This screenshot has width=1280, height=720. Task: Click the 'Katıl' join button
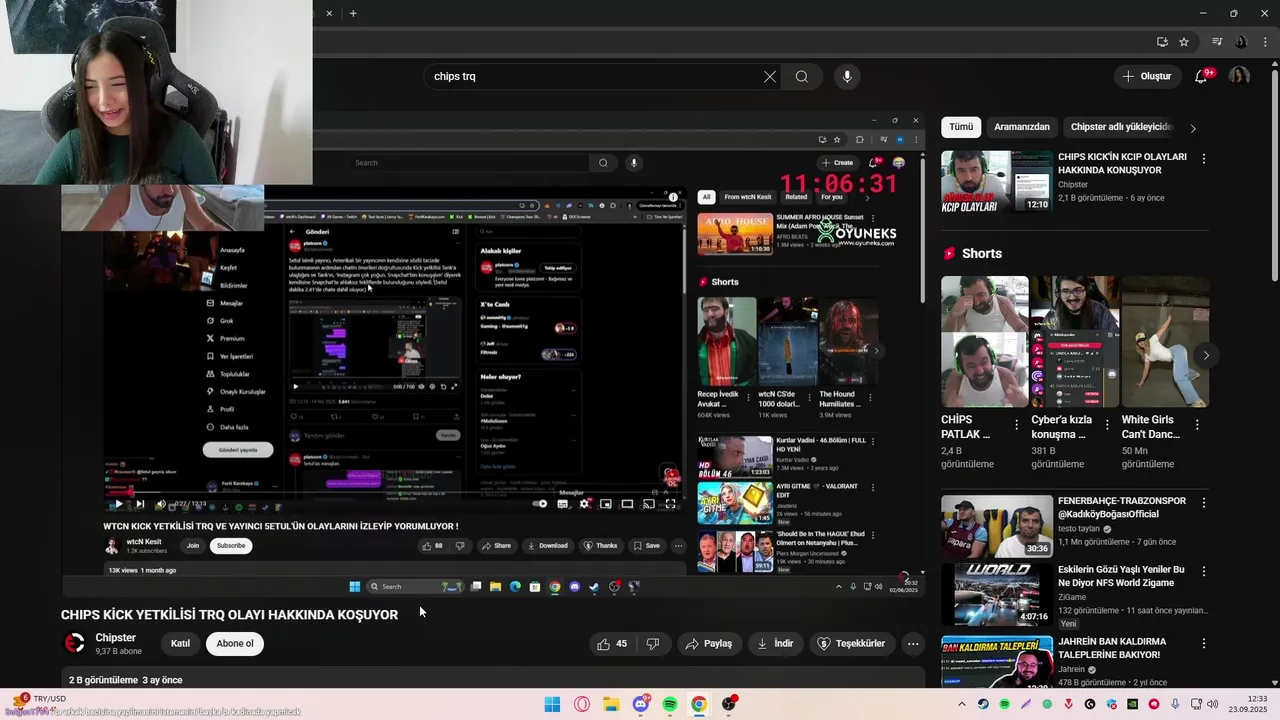pos(180,644)
